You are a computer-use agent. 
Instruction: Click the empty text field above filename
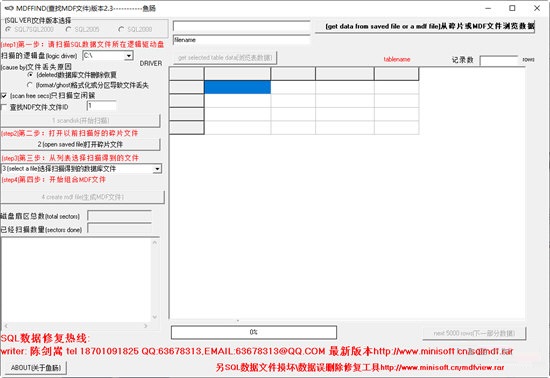[x=242, y=27]
